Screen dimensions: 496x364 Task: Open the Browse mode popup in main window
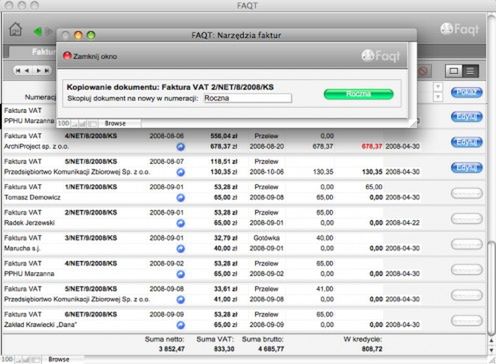tap(59, 359)
